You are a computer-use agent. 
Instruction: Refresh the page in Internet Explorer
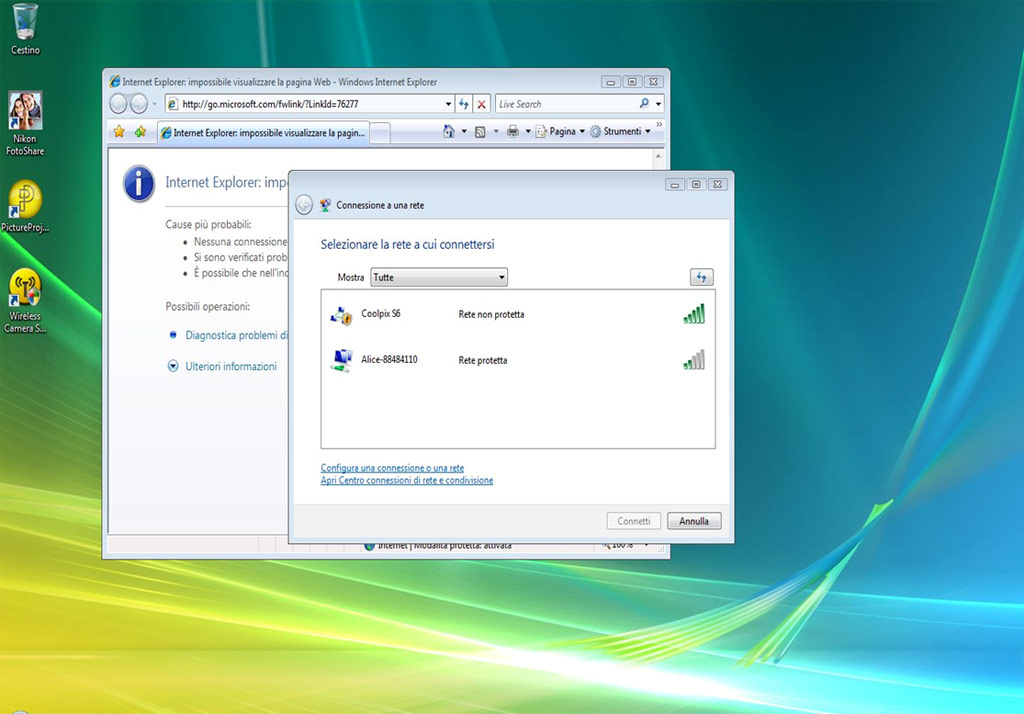(x=464, y=104)
